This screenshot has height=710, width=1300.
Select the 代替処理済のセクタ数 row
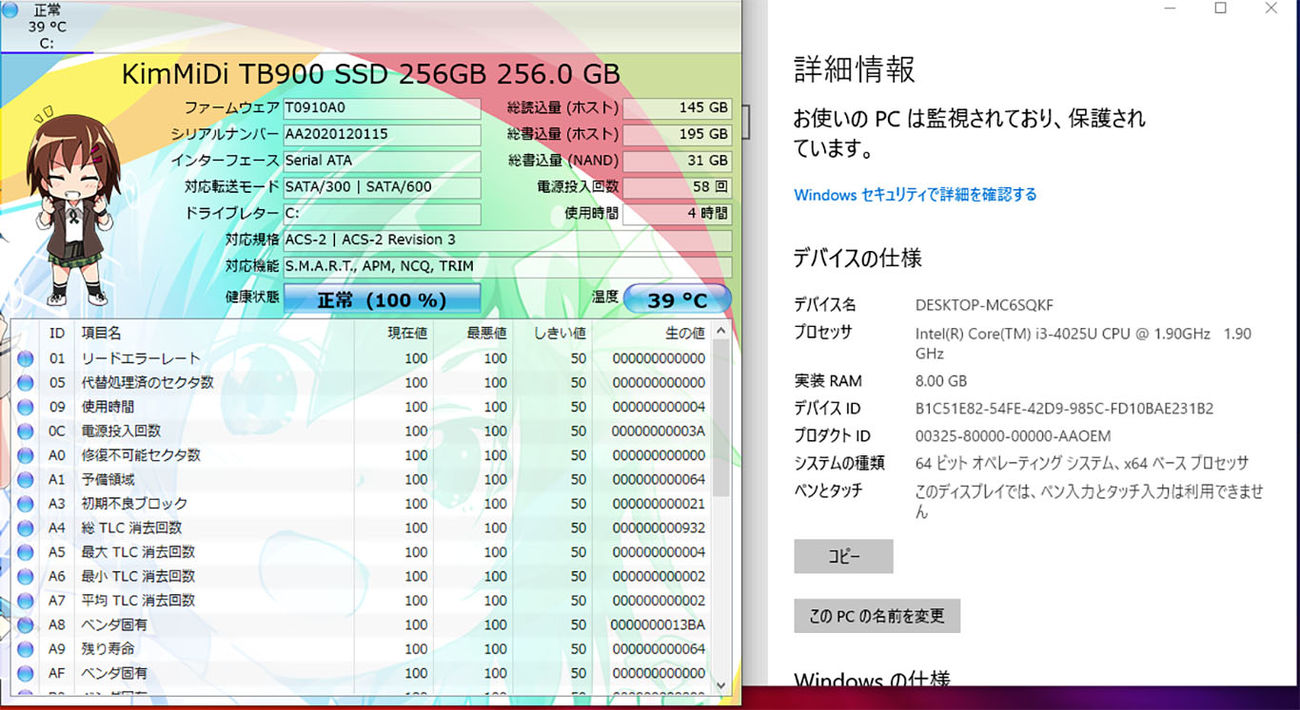pos(362,383)
